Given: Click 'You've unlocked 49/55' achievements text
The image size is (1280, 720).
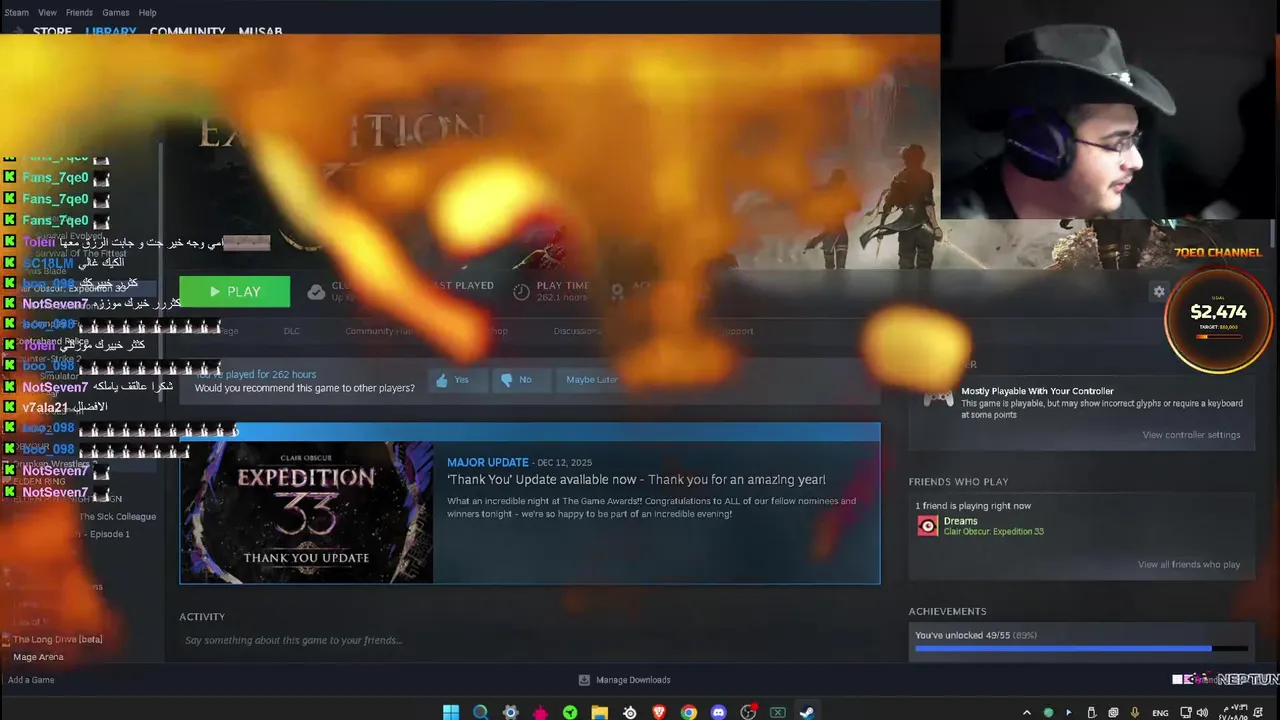Looking at the screenshot, I should pyautogui.click(x=976, y=635).
